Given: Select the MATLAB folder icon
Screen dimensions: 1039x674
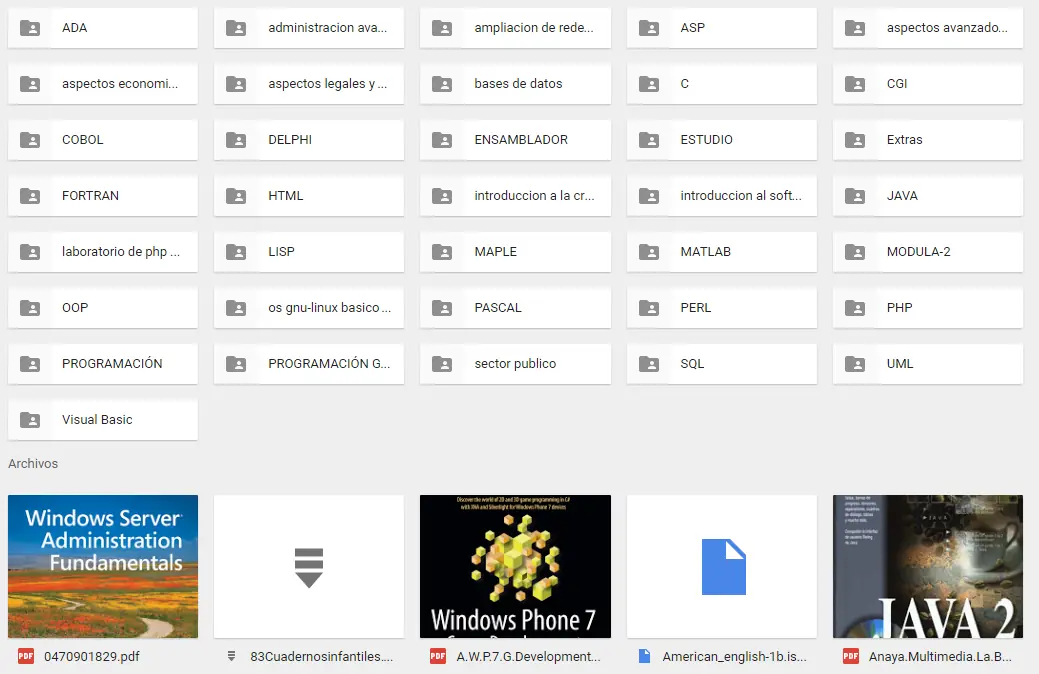Looking at the screenshot, I should click(649, 252).
